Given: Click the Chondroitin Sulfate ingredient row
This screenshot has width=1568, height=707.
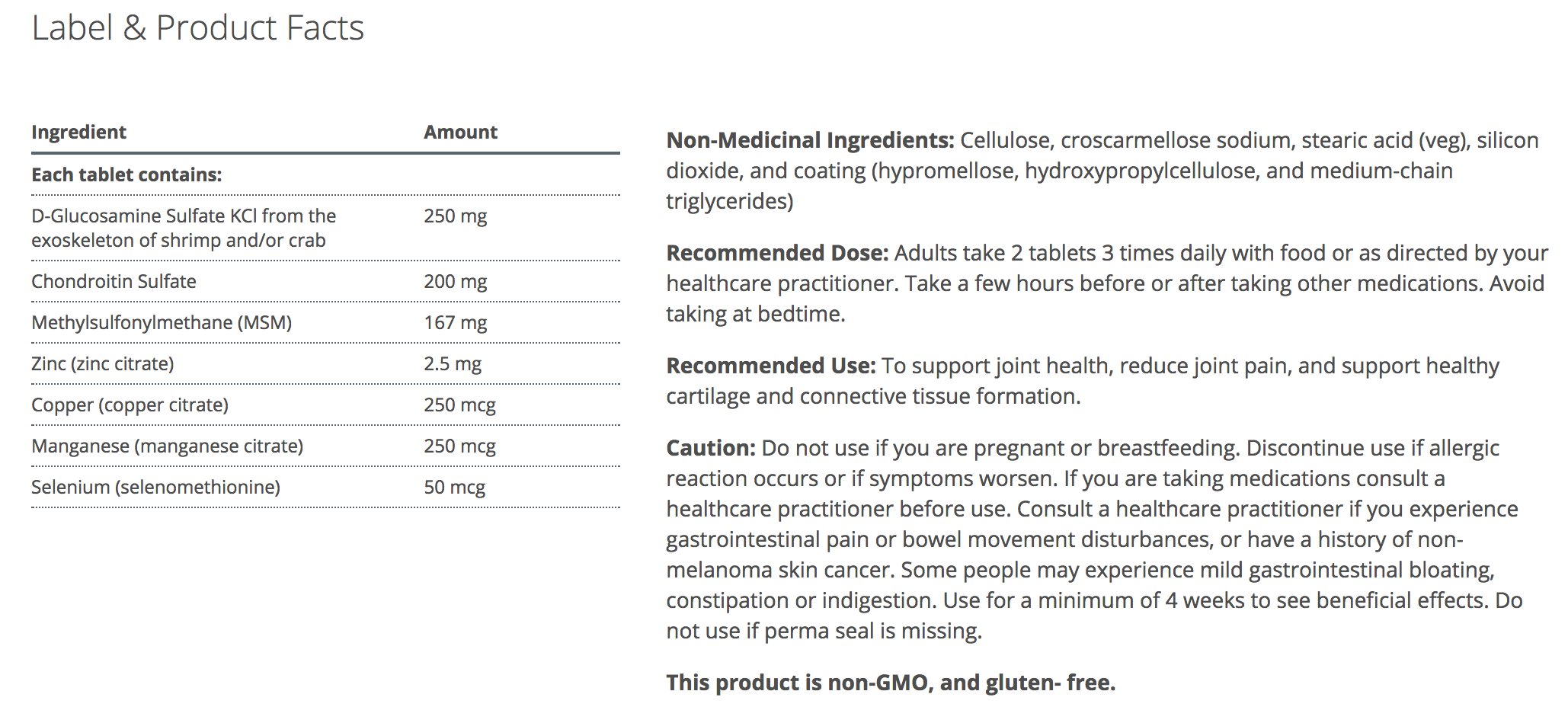Looking at the screenshot, I should [x=114, y=281].
